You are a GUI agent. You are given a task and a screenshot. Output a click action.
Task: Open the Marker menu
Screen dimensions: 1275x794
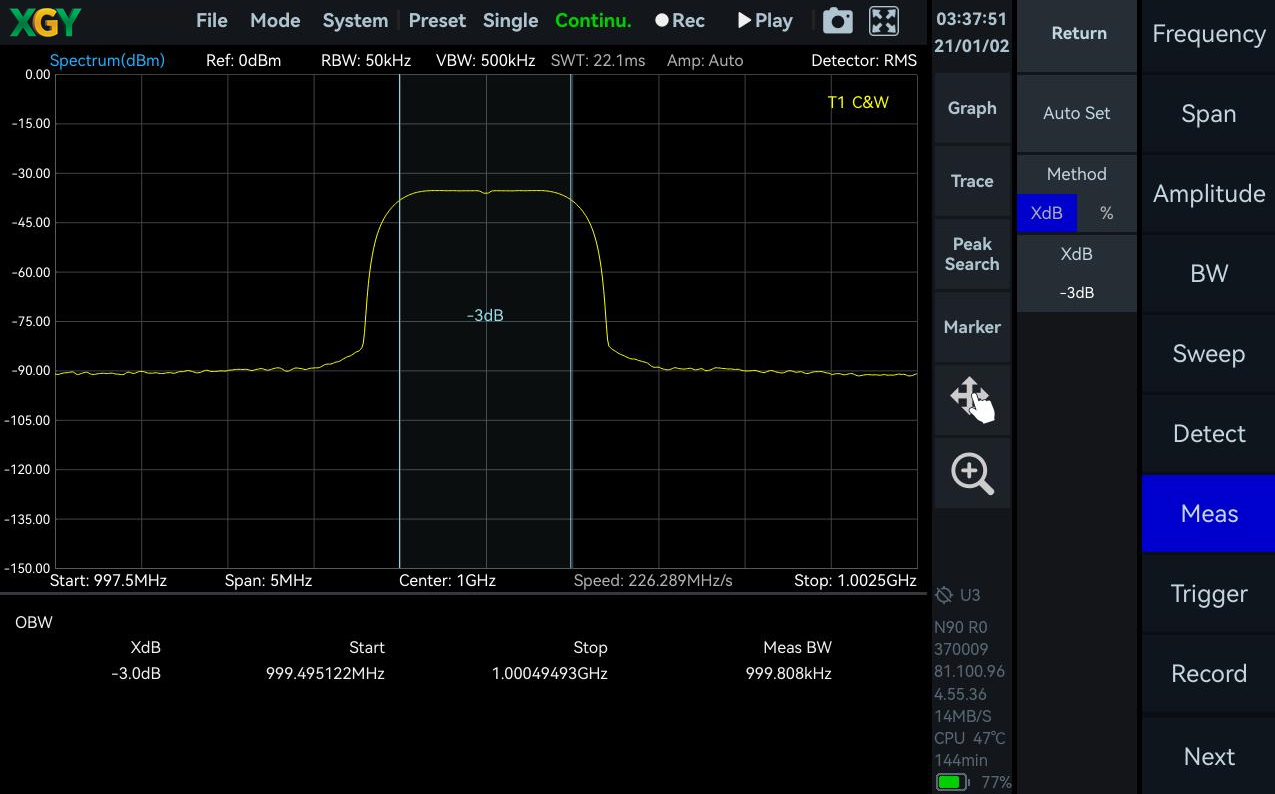[x=972, y=327]
